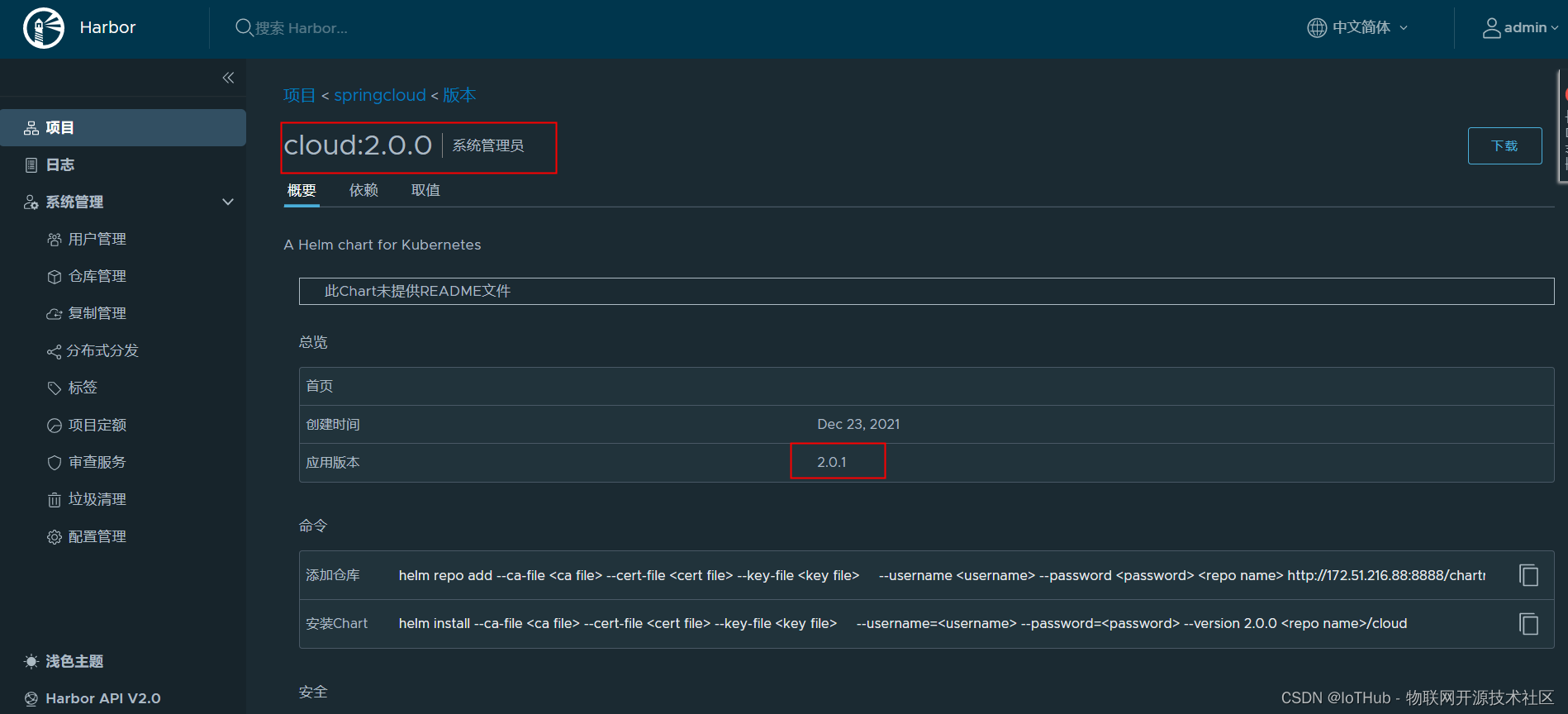Viewport: 1568px width, 714px height.
Task: Click the 2.0.1 application version value
Action: pos(831,463)
